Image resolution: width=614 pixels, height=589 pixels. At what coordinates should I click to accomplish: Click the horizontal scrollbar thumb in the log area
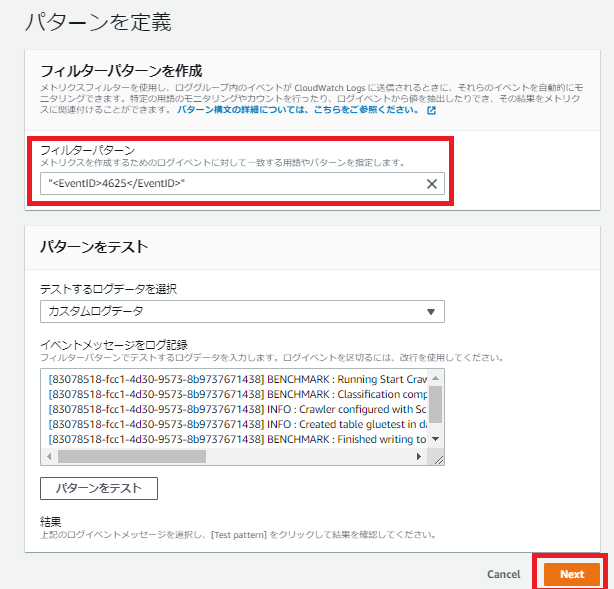coord(132,457)
